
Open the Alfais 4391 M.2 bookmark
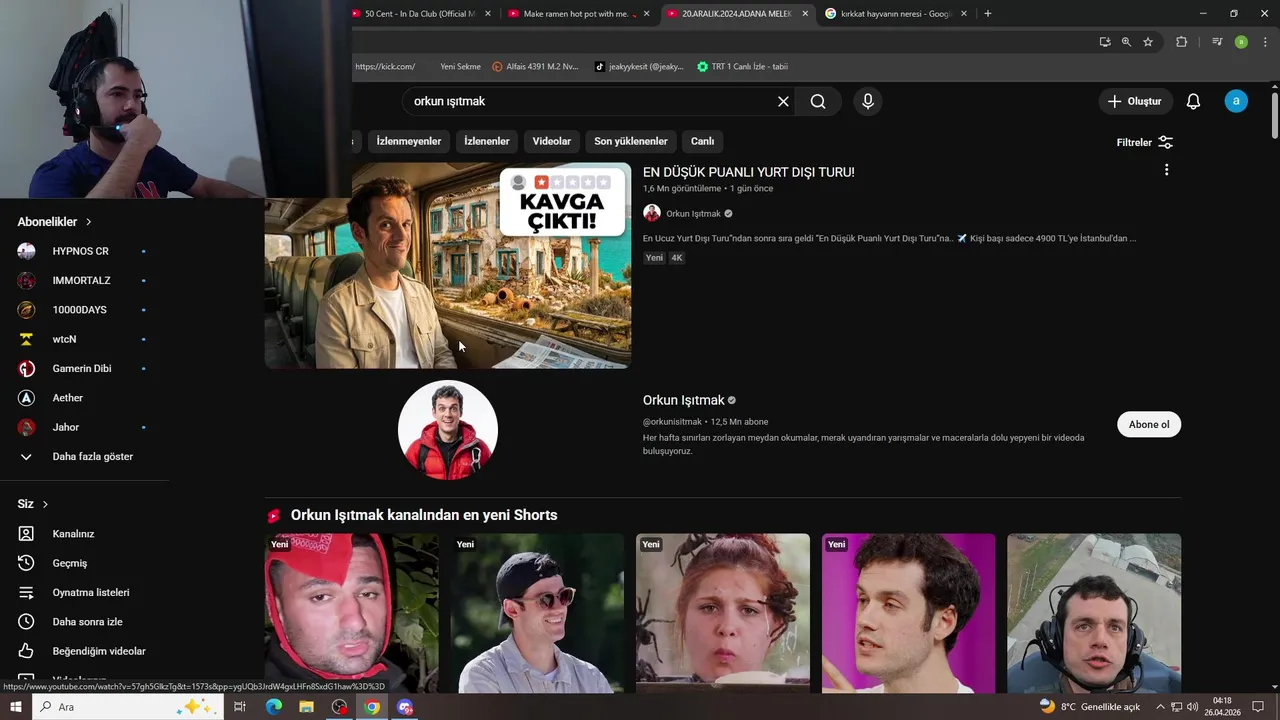click(x=535, y=67)
